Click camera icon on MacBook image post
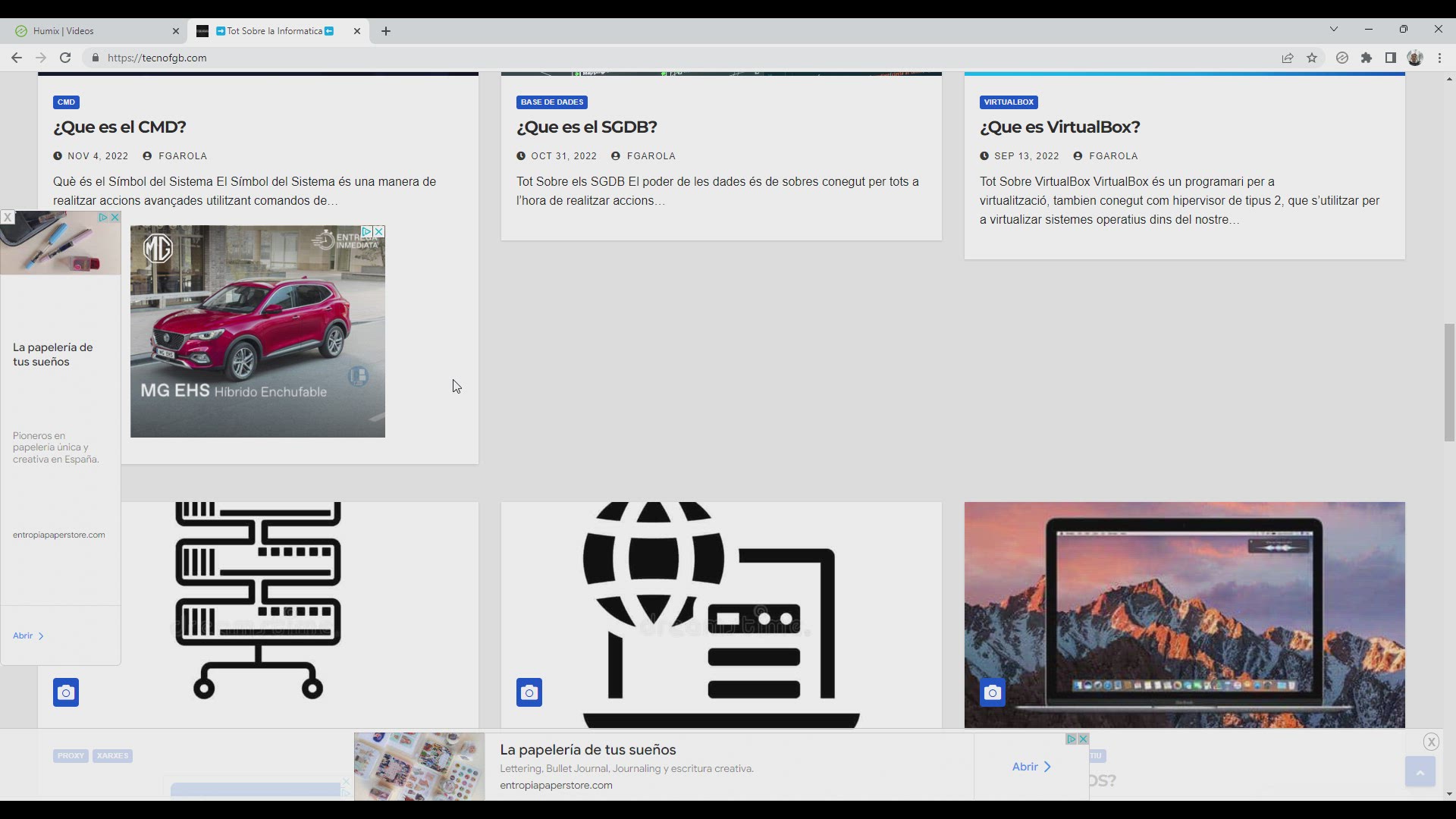The height and width of the screenshot is (819, 1456). 992,692
